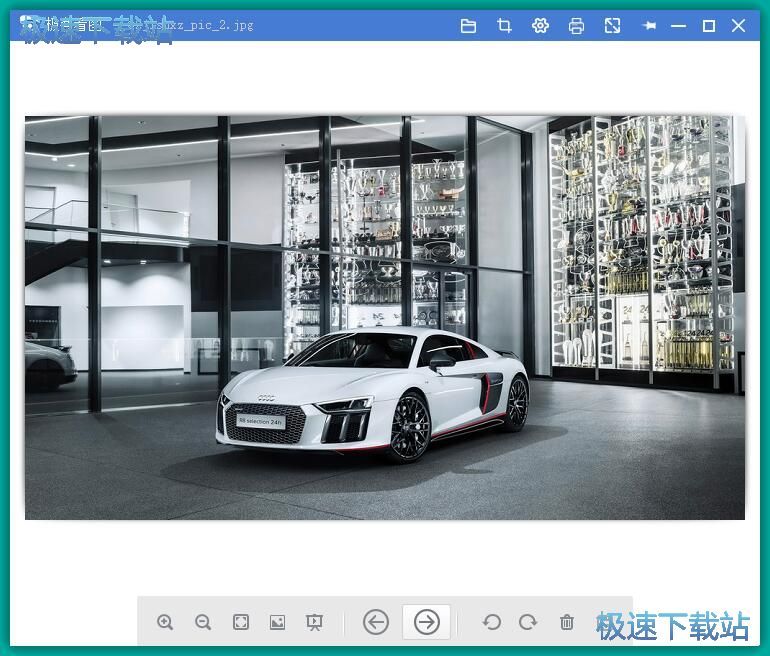Minimize the image viewer window
The image size is (770, 656).
(679, 26)
